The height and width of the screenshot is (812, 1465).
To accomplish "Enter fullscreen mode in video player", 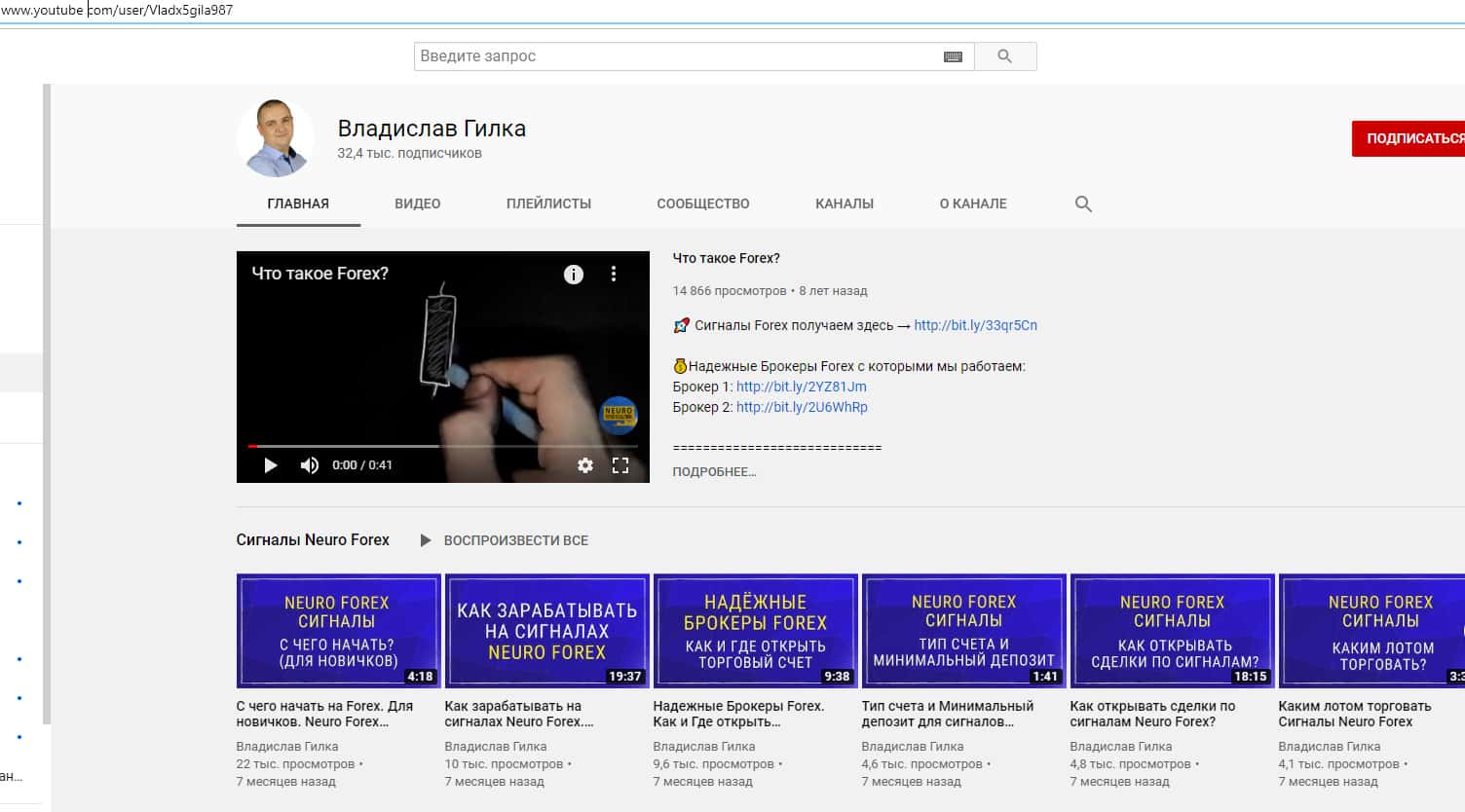I will coord(620,465).
